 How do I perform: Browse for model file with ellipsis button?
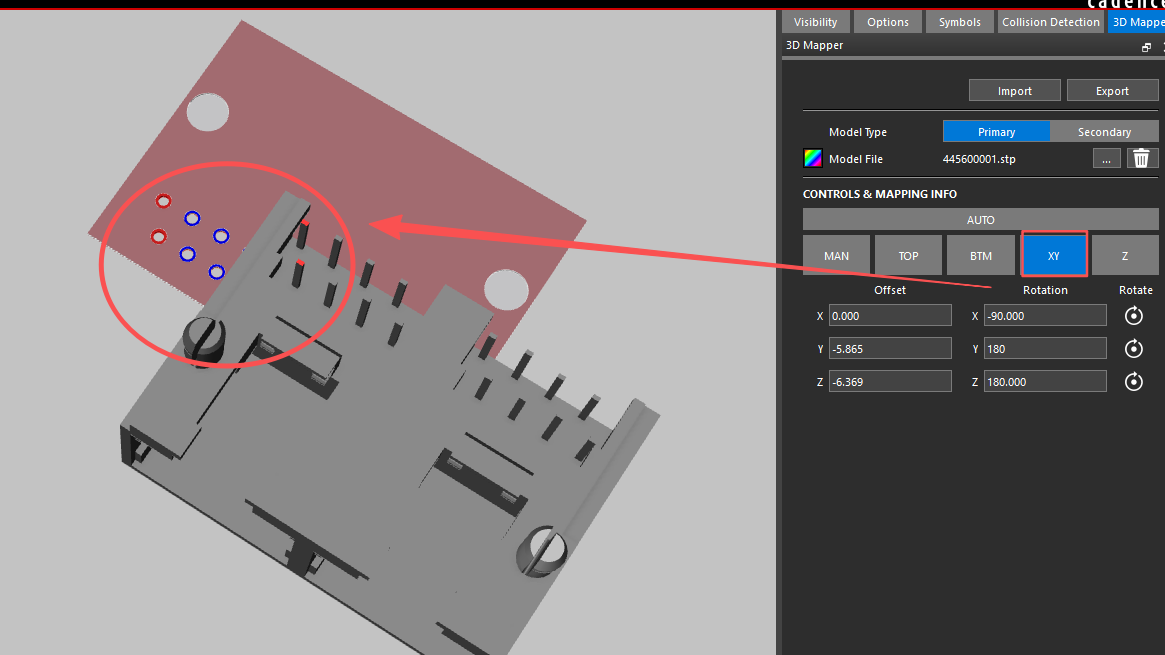[x=1106, y=158]
